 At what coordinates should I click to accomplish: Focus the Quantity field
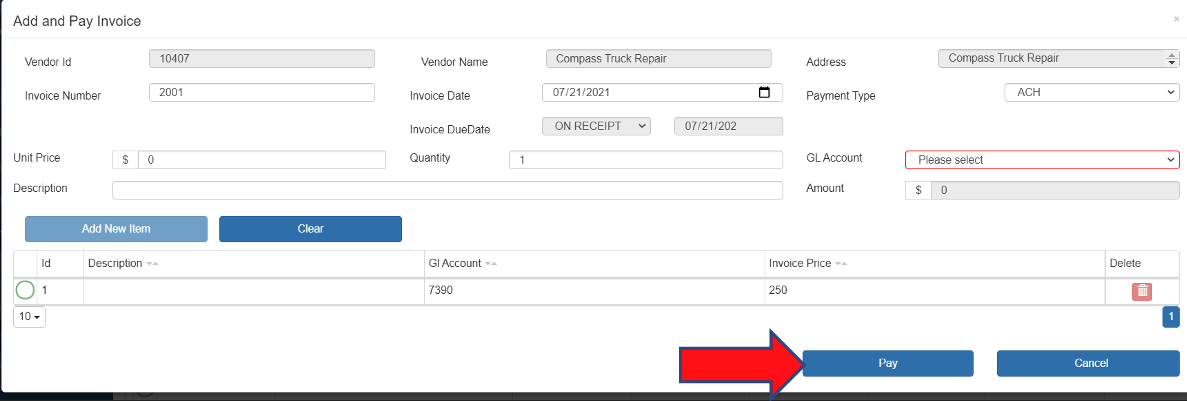click(x=646, y=160)
